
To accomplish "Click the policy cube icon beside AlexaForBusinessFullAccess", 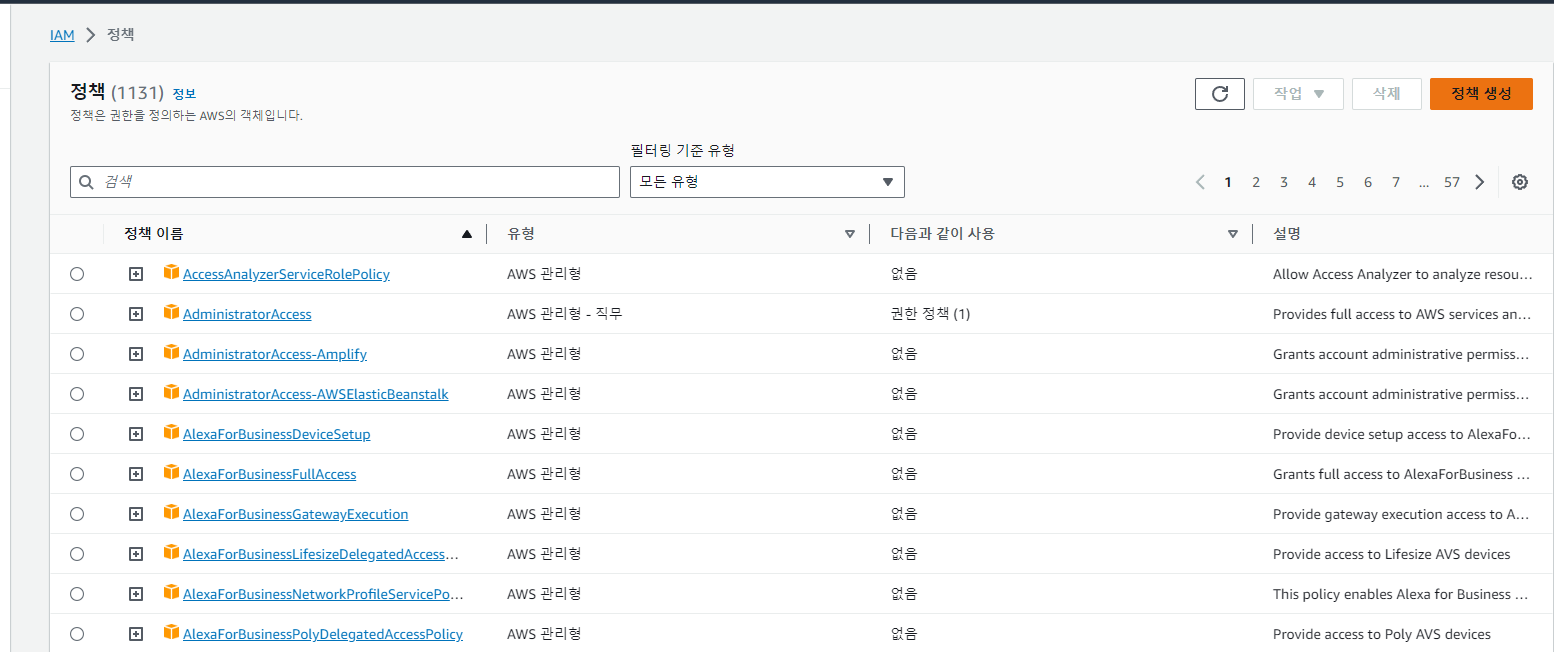I will [x=172, y=472].
